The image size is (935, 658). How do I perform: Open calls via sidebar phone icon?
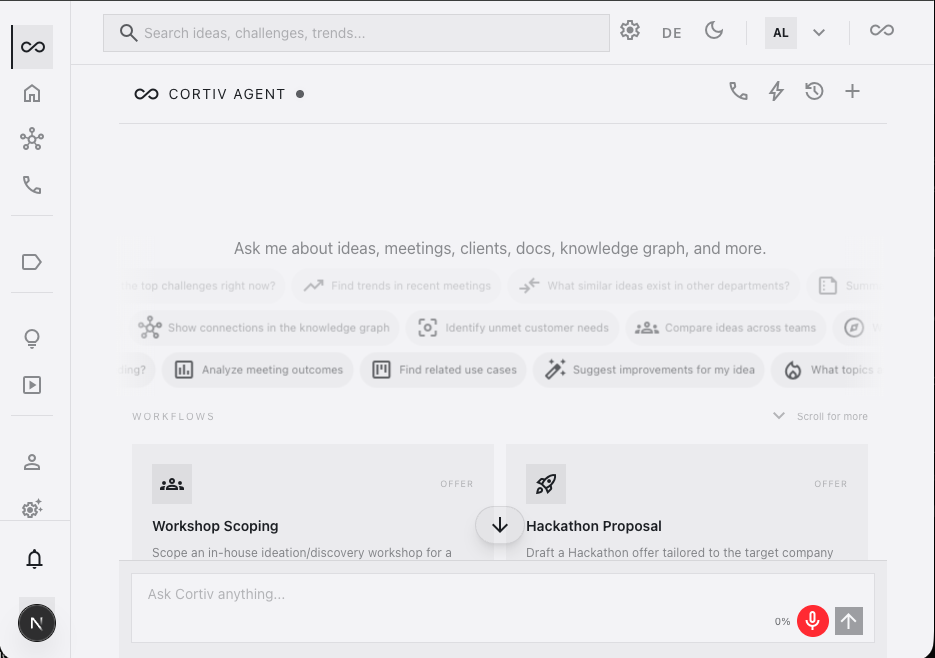click(x=32, y=185)
